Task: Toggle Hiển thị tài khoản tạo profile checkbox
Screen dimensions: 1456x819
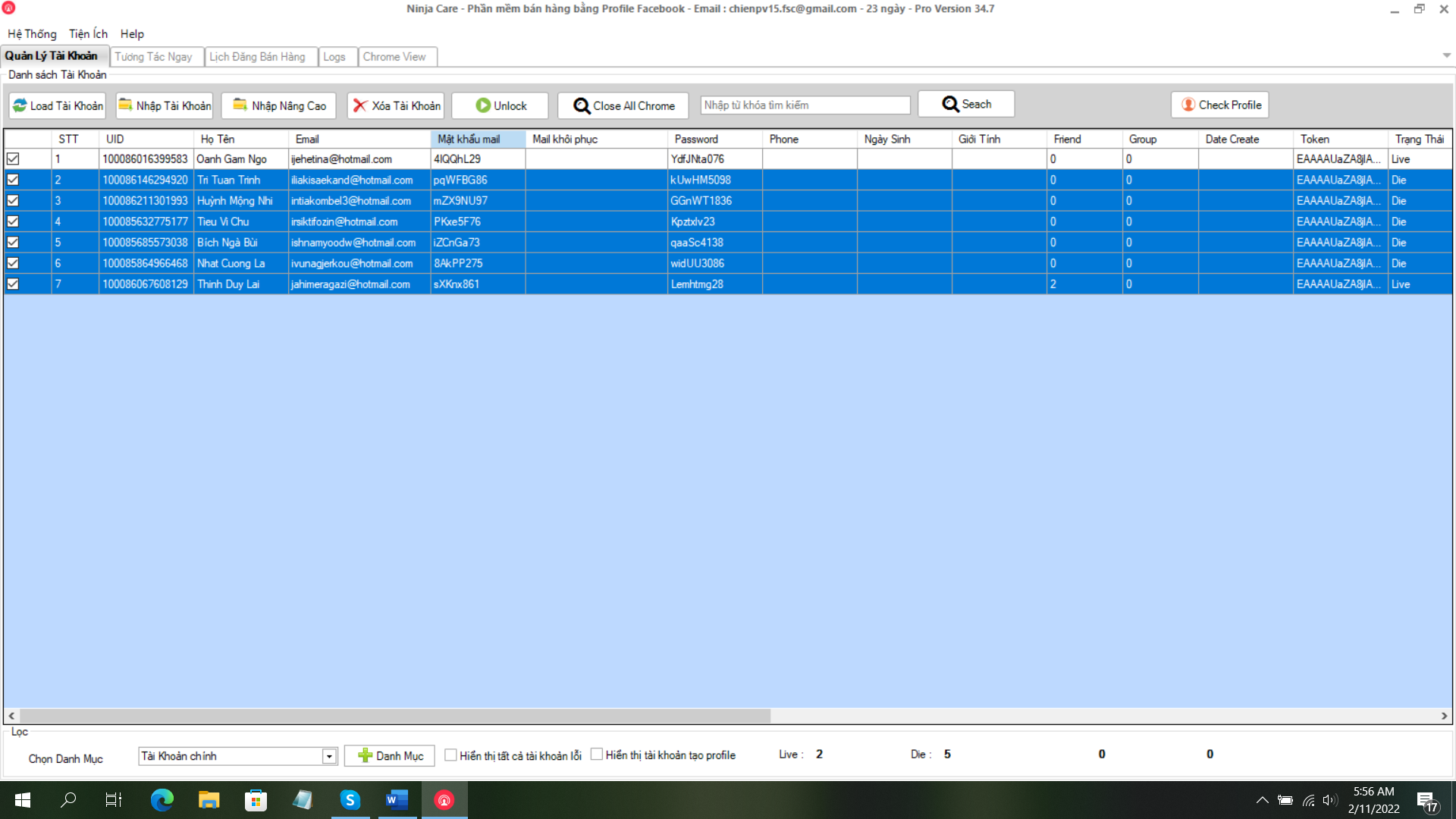Action: click(597, 755)
